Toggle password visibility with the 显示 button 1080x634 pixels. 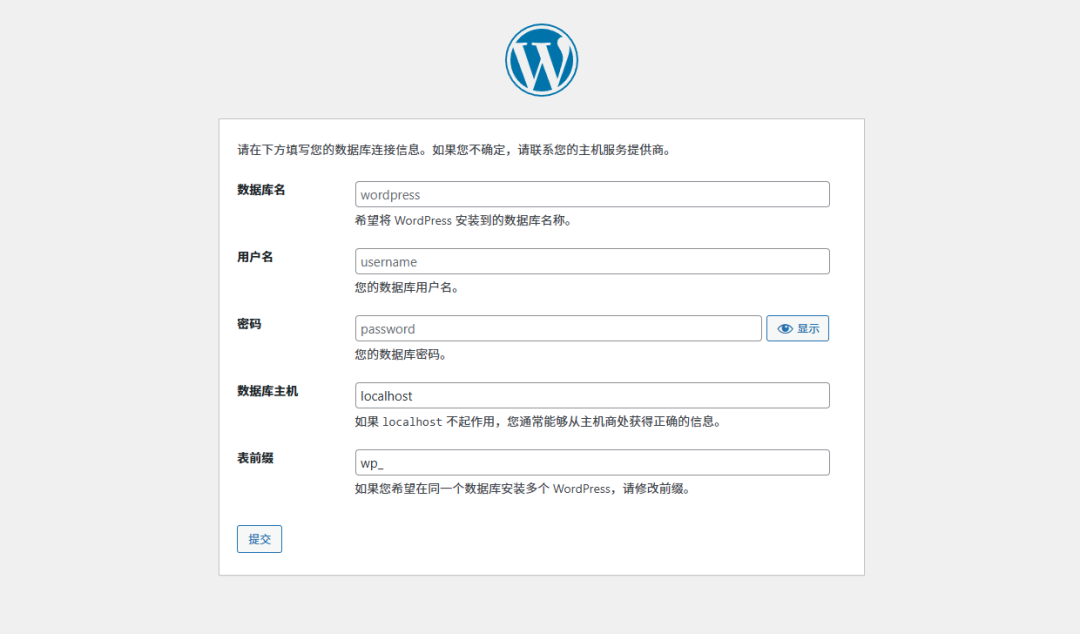[797, 328]
